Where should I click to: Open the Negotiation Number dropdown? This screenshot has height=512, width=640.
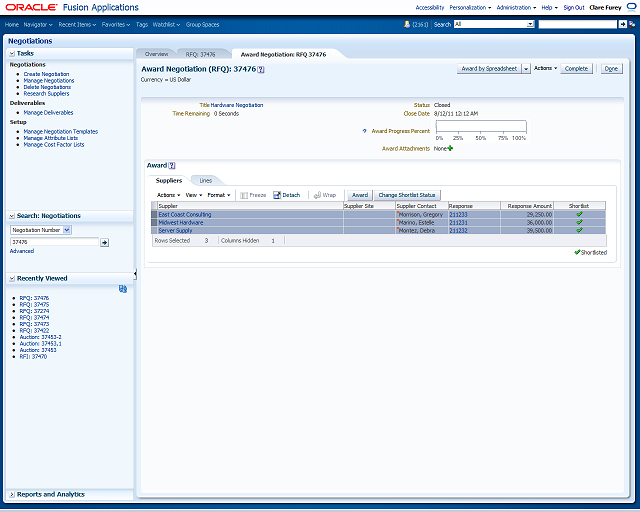click(x=67, y=230)
